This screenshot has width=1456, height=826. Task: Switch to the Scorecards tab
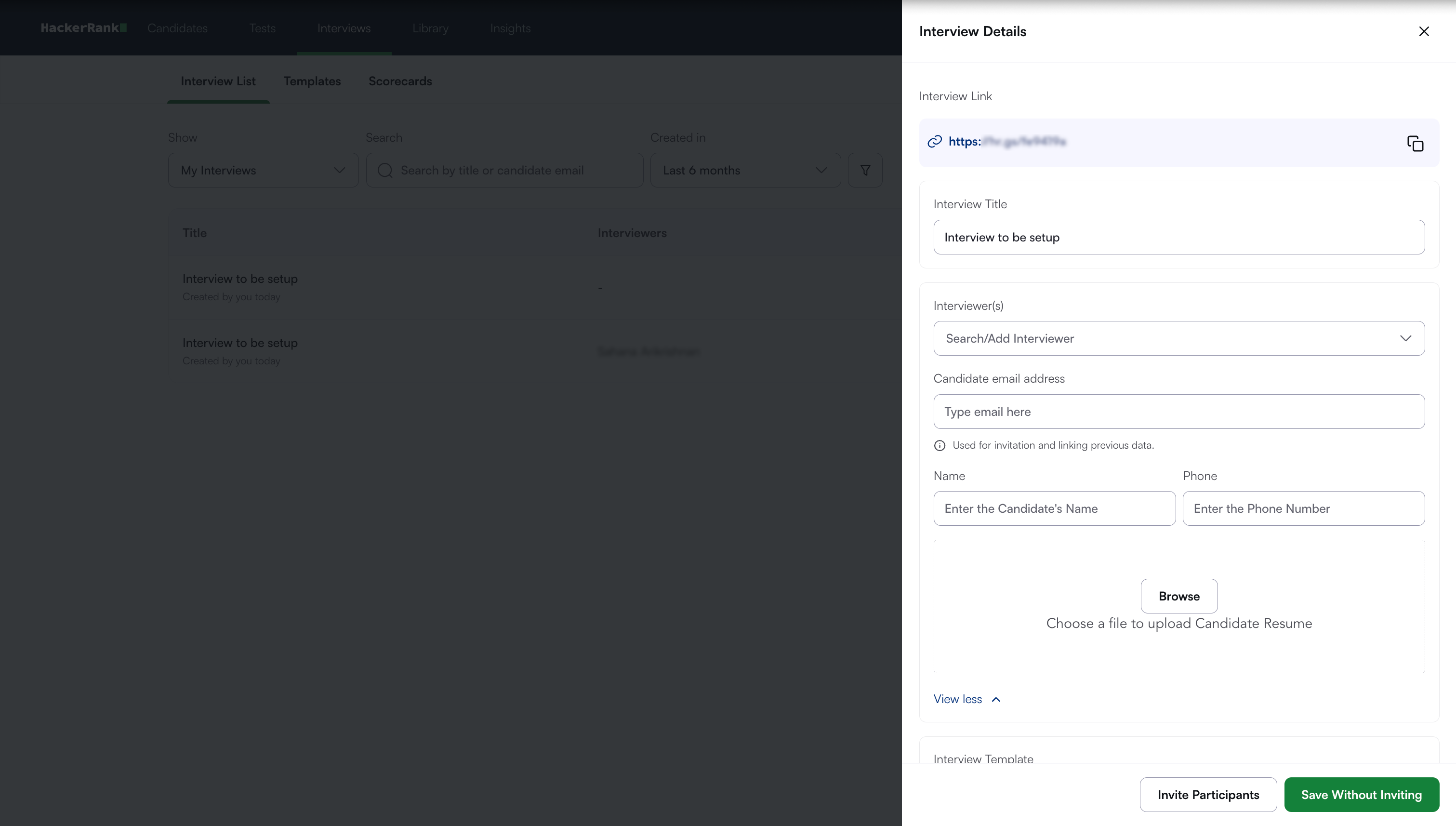click(400, 81)
